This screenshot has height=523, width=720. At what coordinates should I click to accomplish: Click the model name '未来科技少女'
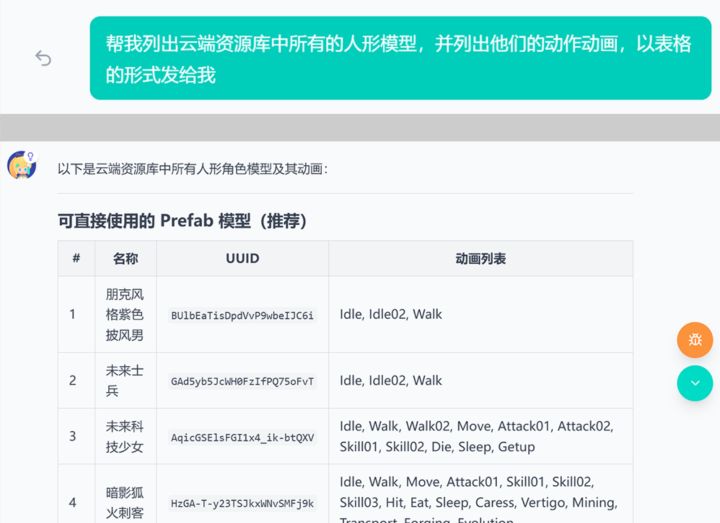pyautogui.click(x=124, y=436)
